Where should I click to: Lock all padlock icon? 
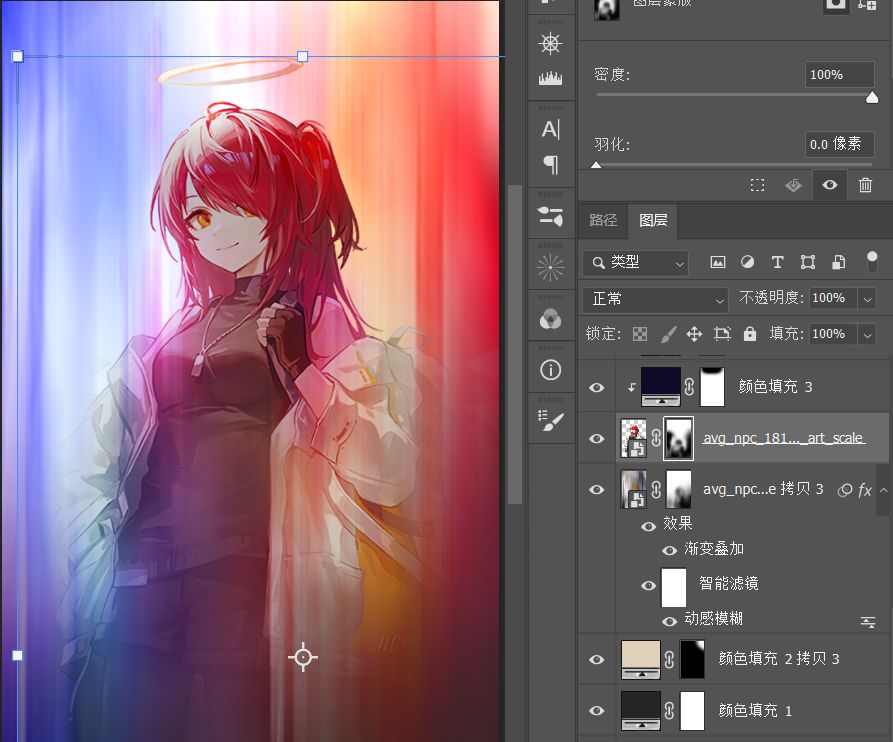[749, 334]
